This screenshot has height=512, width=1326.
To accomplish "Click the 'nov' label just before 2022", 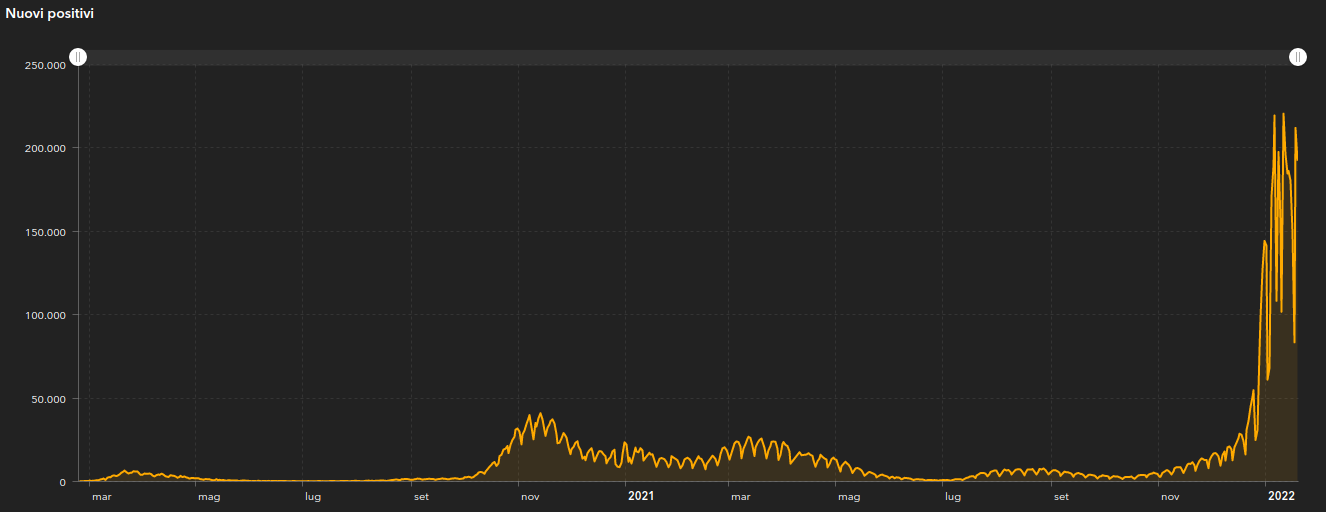I will pyautogui.click(x=1169, y=497).
